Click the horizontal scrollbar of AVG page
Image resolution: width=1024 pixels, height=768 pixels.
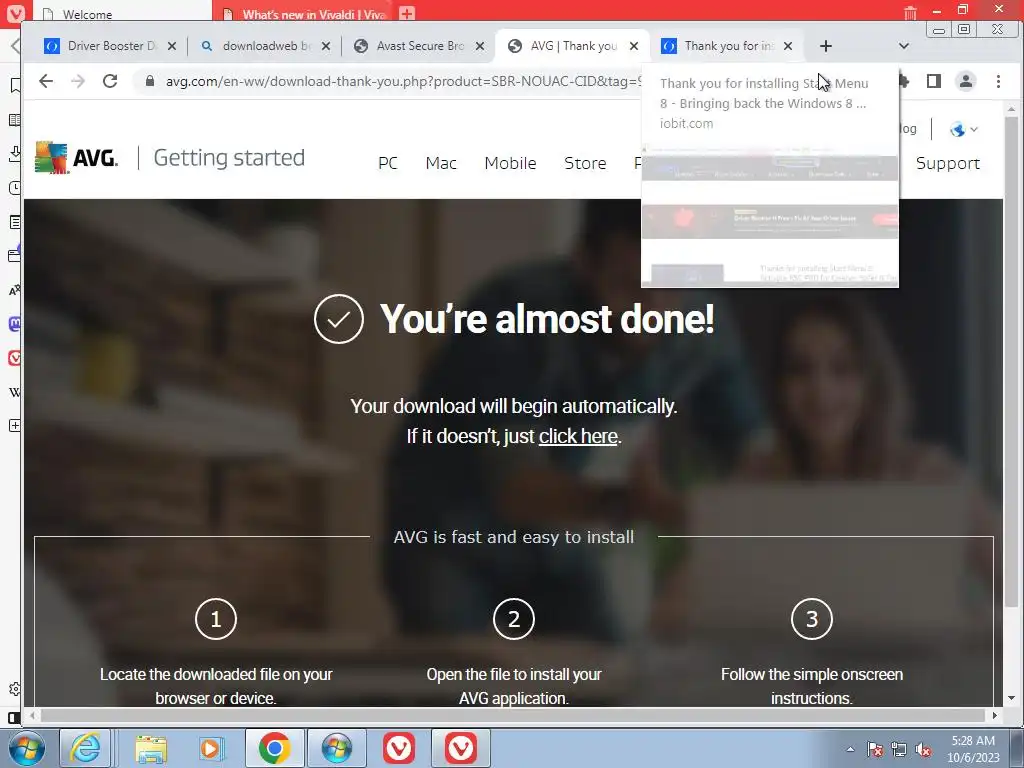coord(514,716)
